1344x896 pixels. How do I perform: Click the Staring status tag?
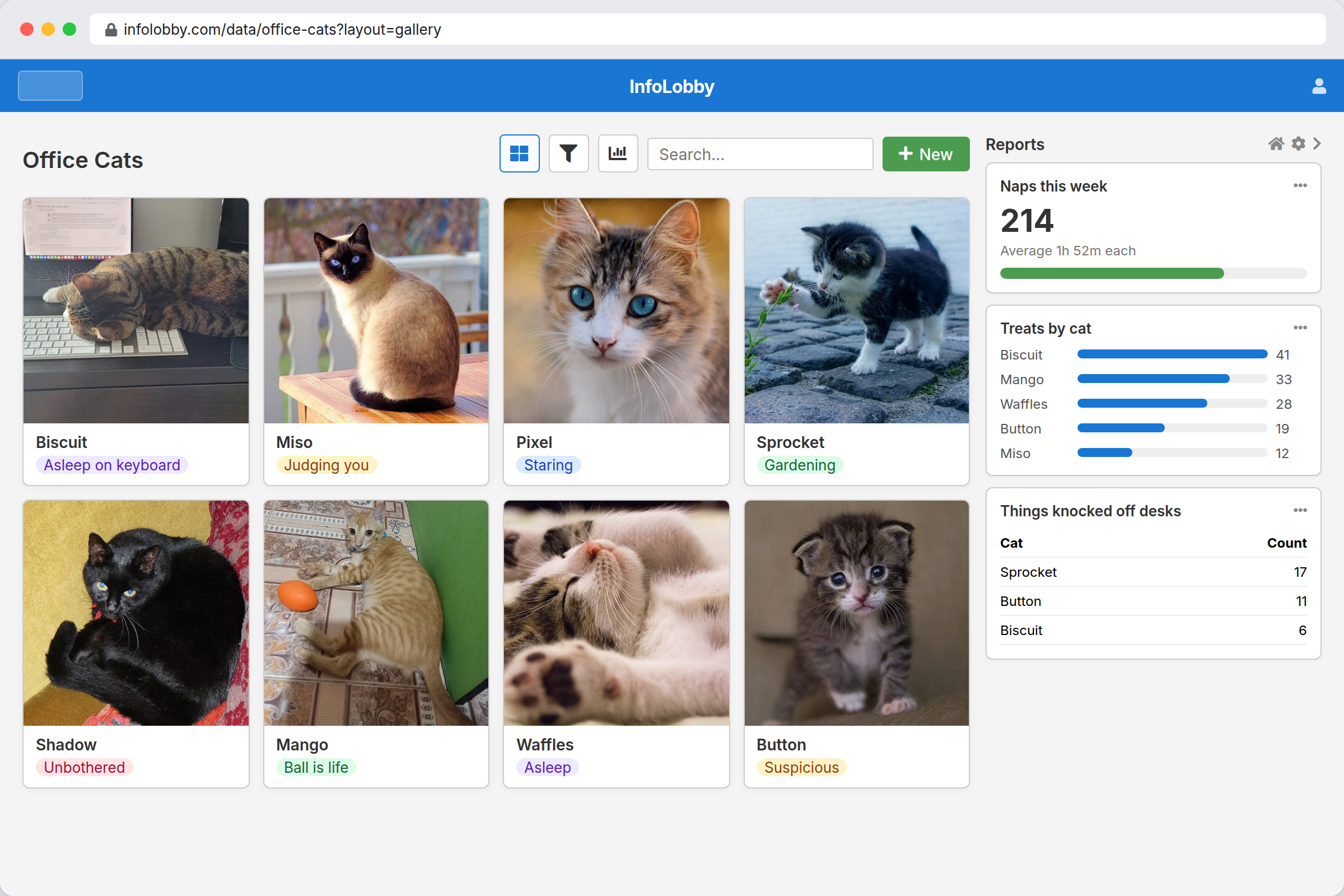[x=549, y=465]
